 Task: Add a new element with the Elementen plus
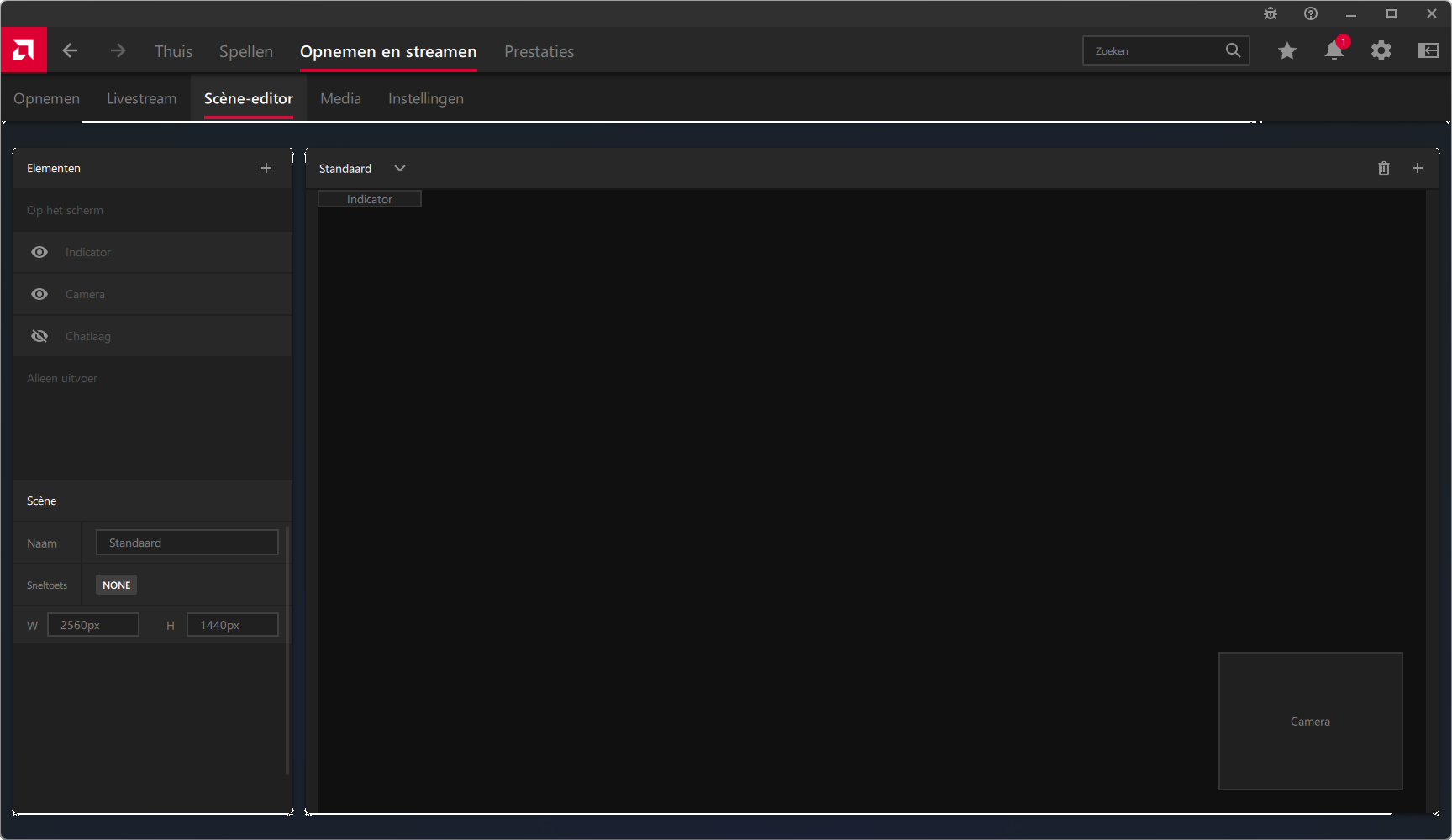(x=266, y=168)
